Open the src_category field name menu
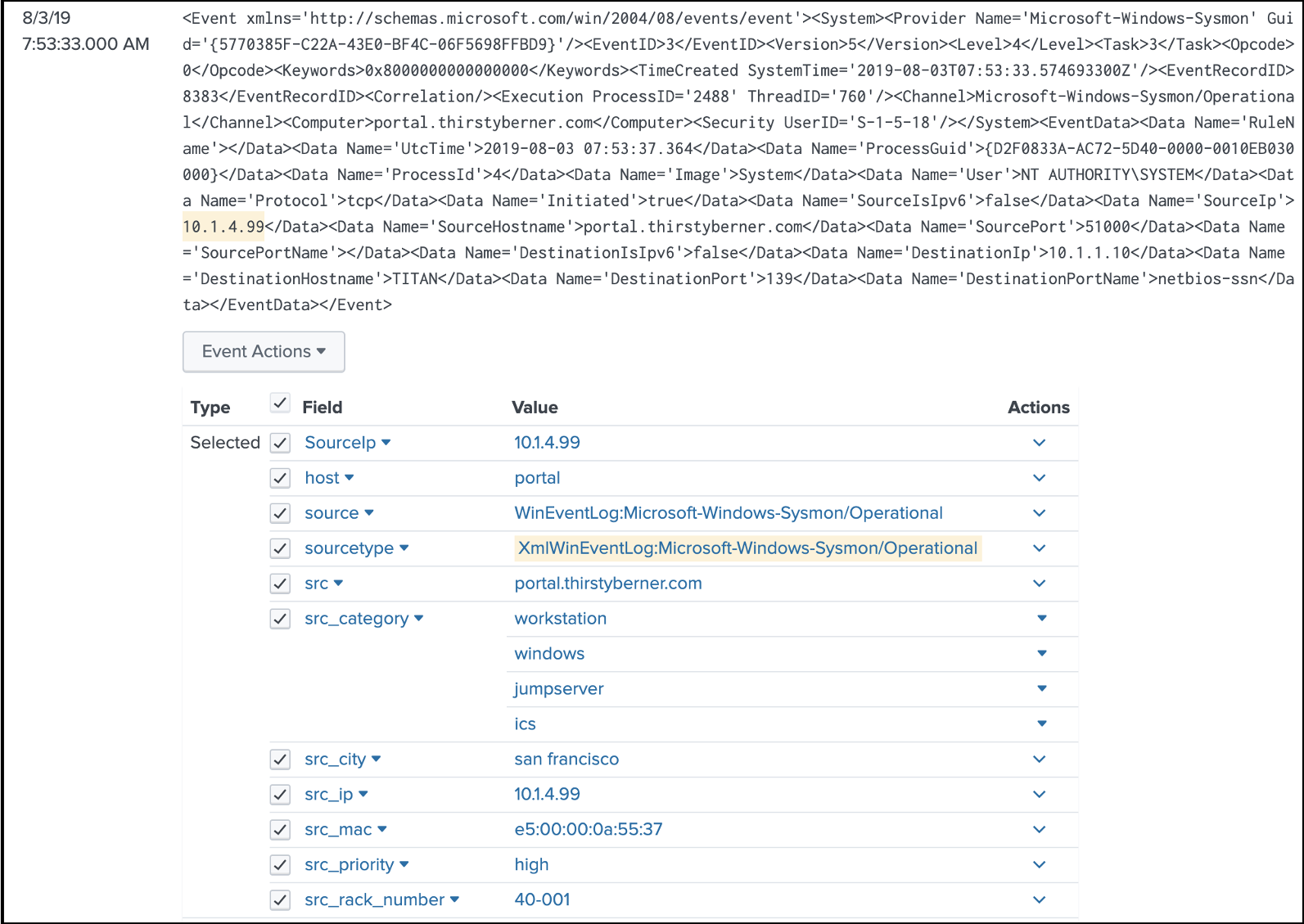Screen dimensions: 1304x924 pyautogui.click(x=363, y=619)
